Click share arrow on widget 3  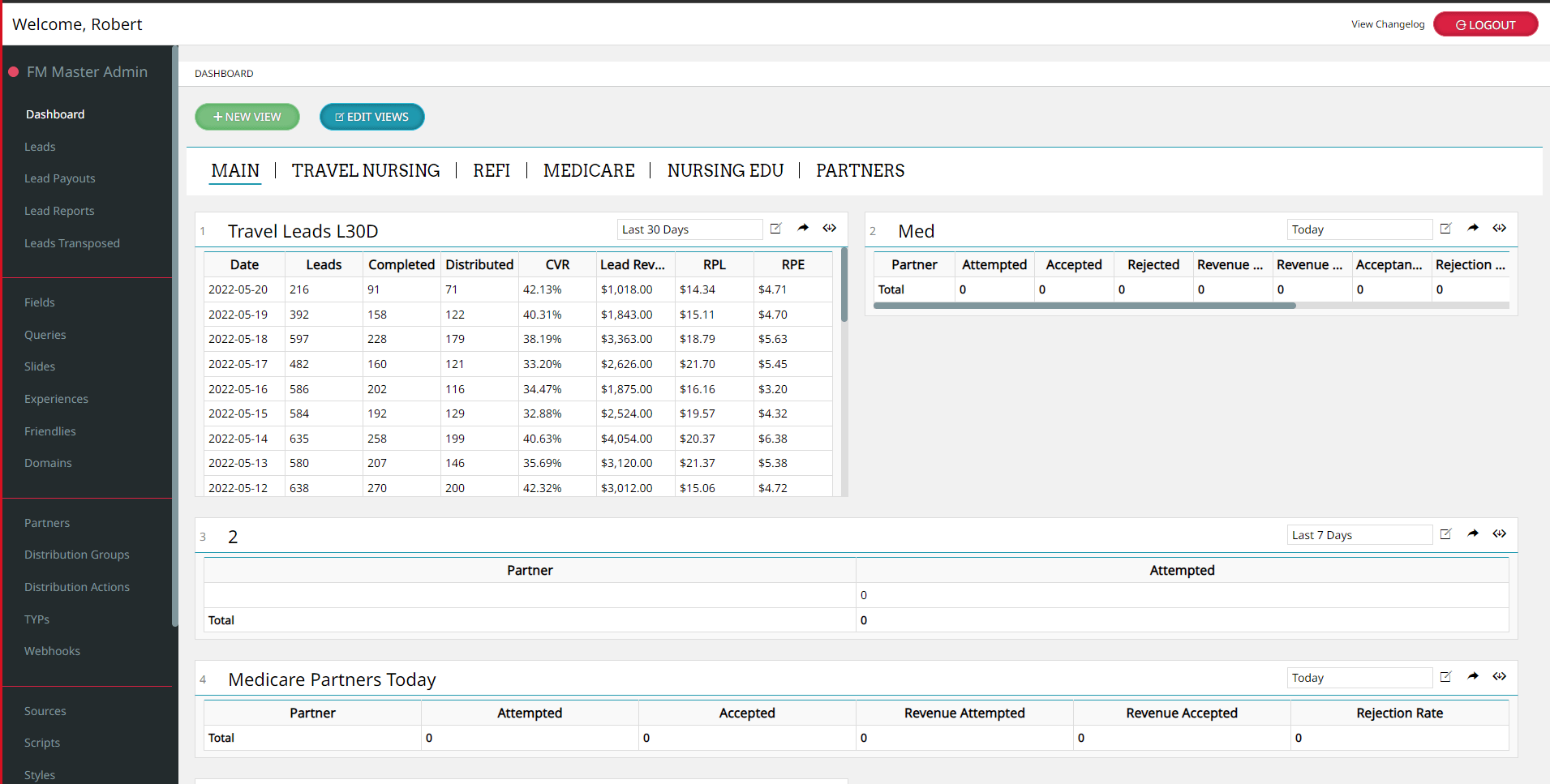(x=1473, y=534)
